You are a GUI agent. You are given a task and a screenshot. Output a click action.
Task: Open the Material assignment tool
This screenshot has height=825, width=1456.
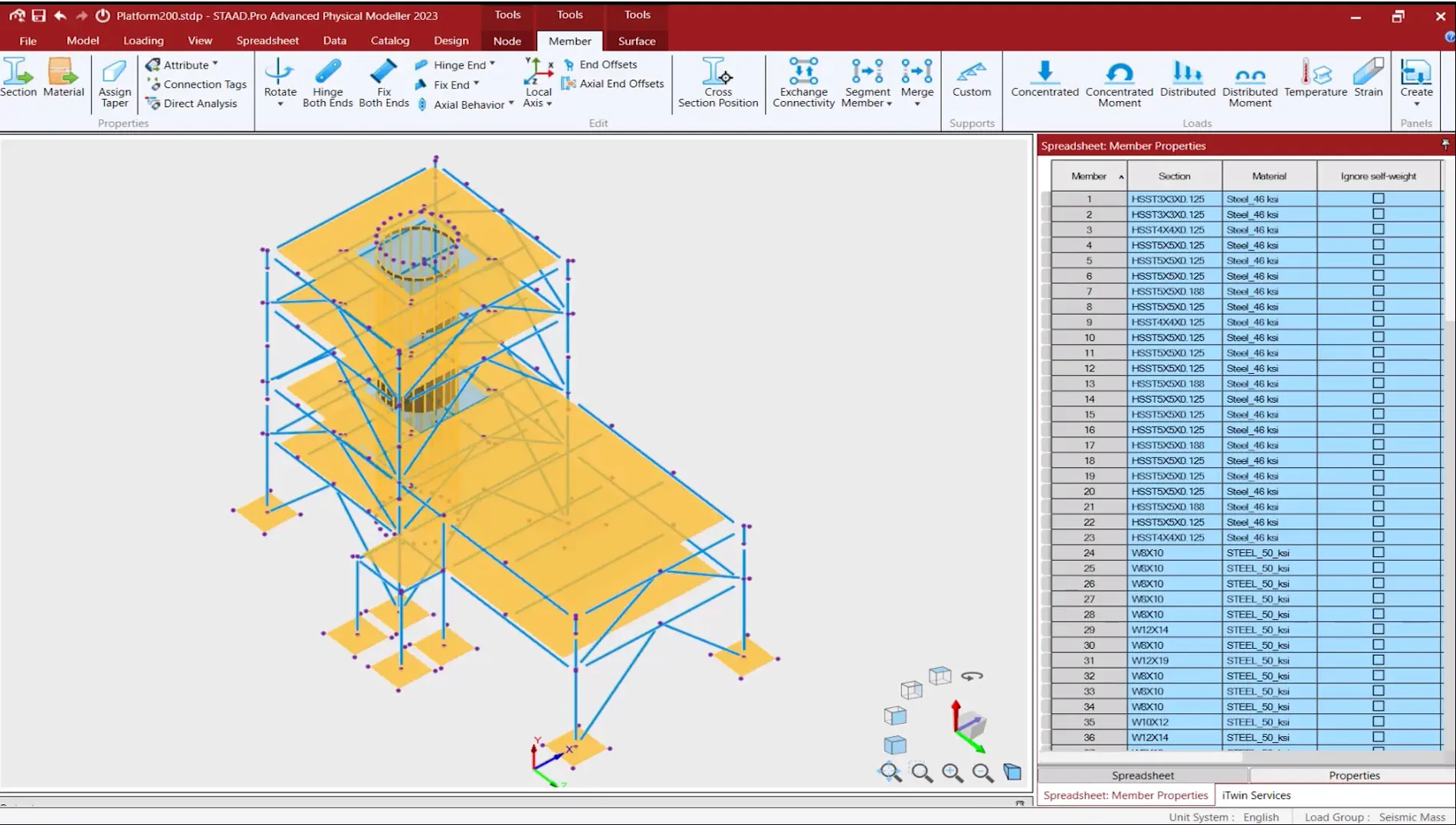64,77
